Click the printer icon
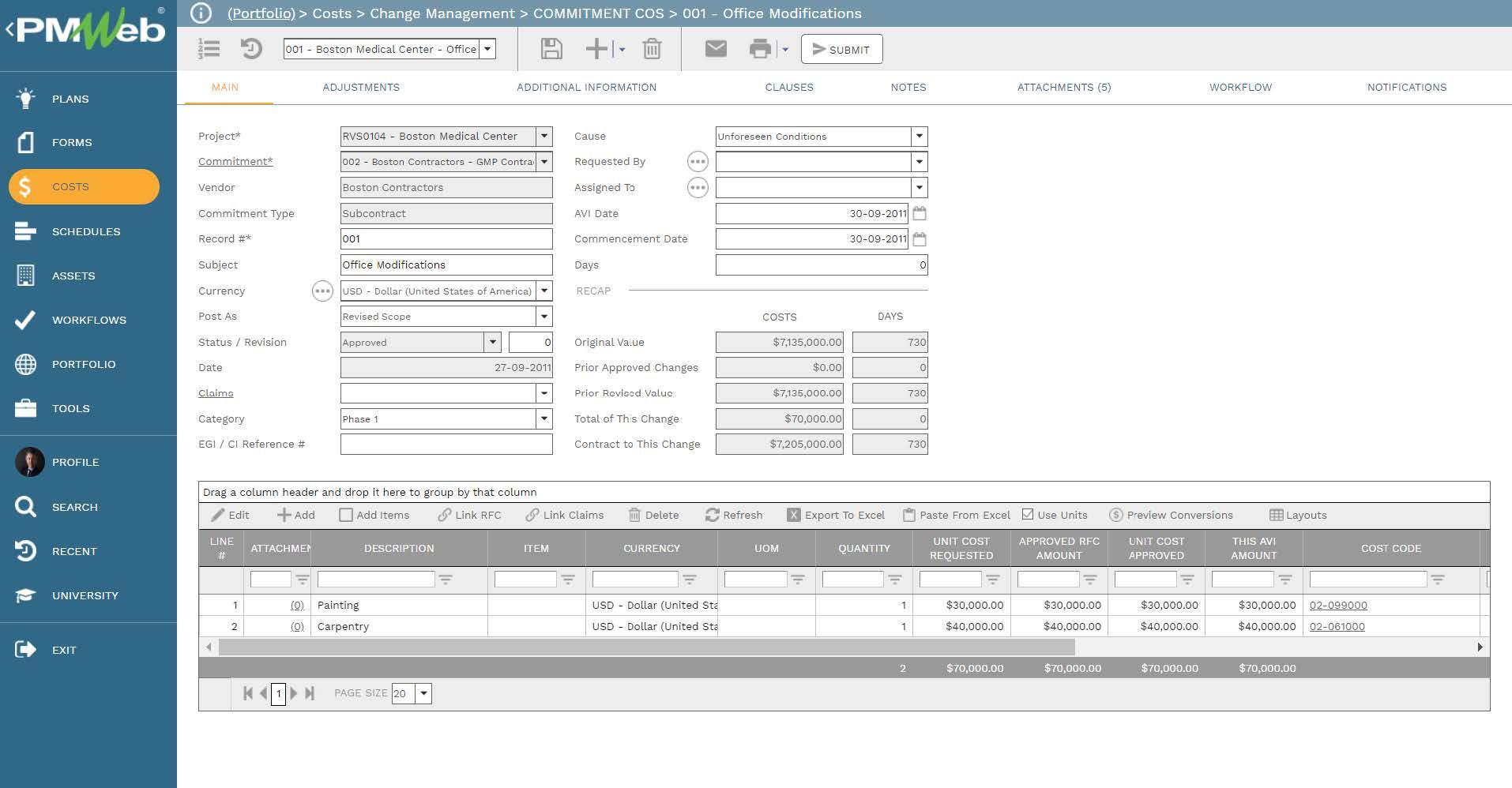 point(760,49)
